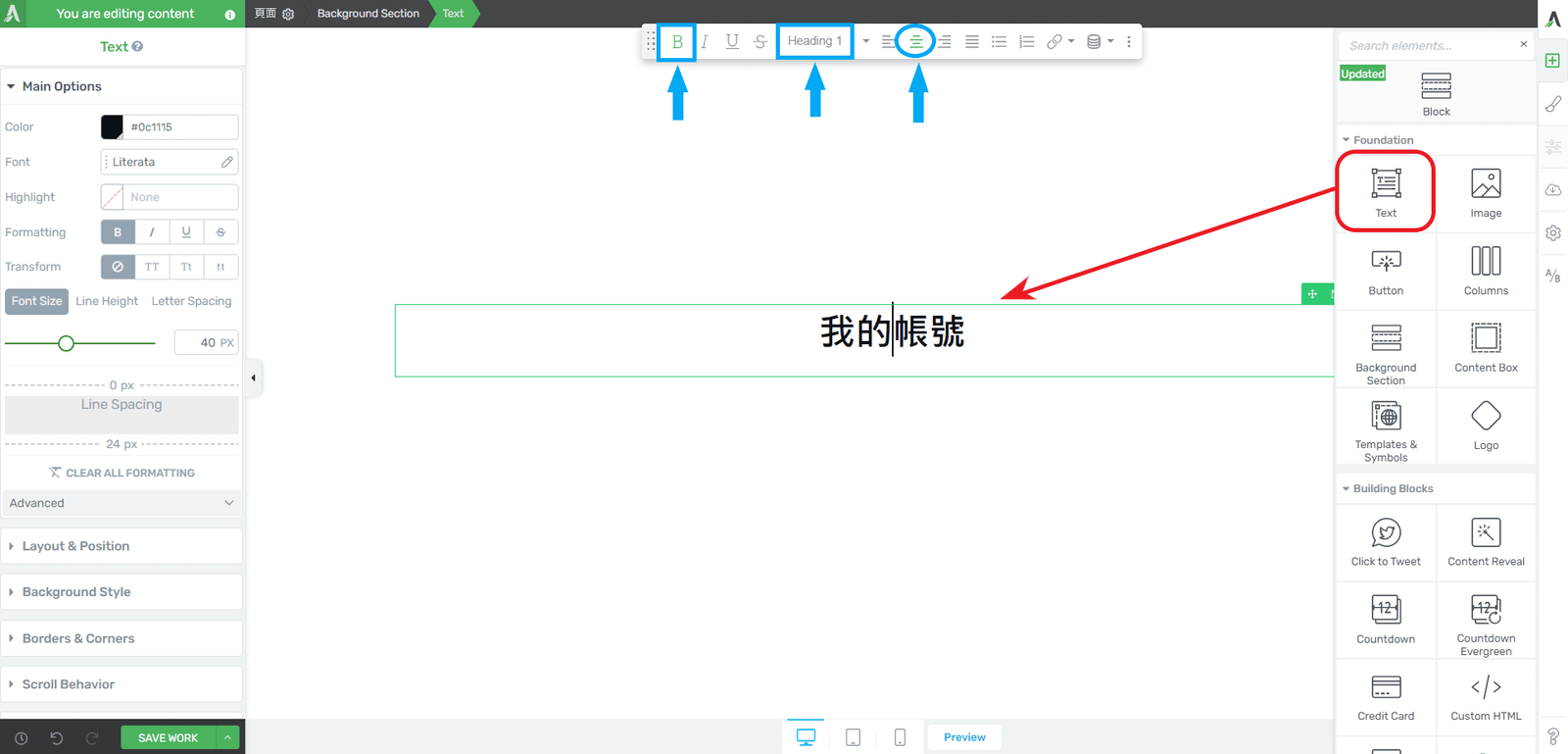Toggle bold in the Formatting row
Screen dimensions: 1568x754
(118, 232)
